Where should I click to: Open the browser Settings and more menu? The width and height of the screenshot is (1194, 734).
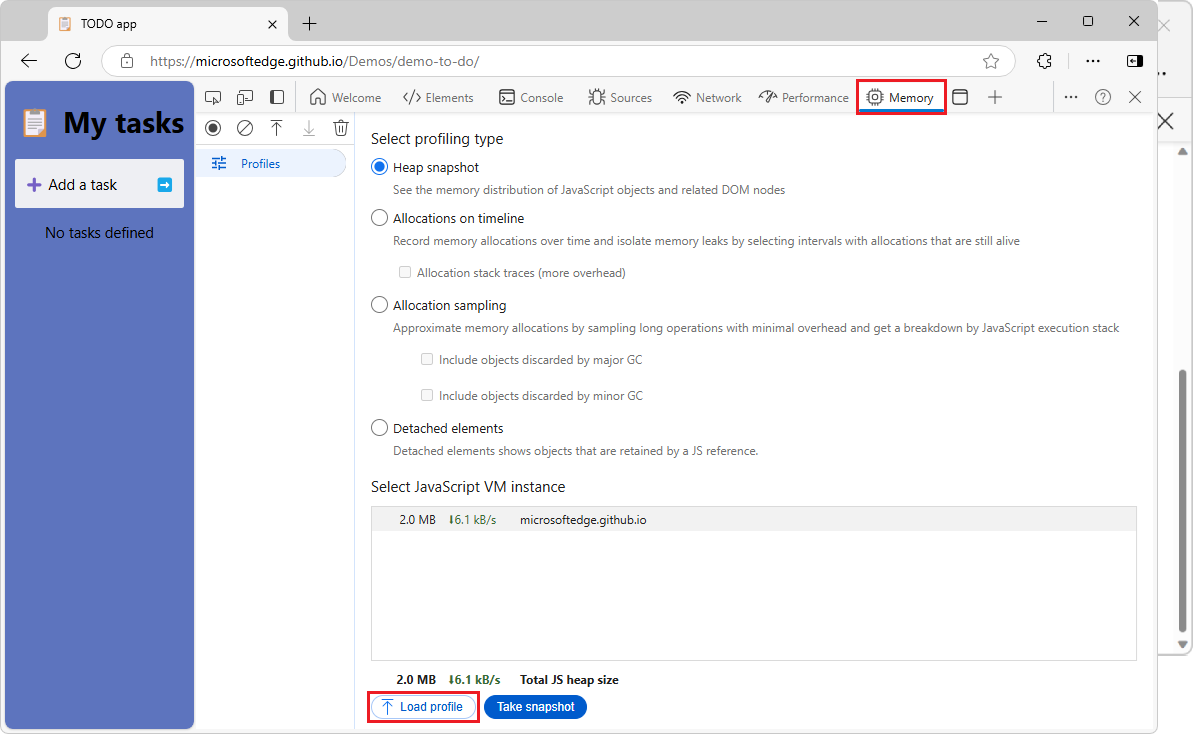1093,61
